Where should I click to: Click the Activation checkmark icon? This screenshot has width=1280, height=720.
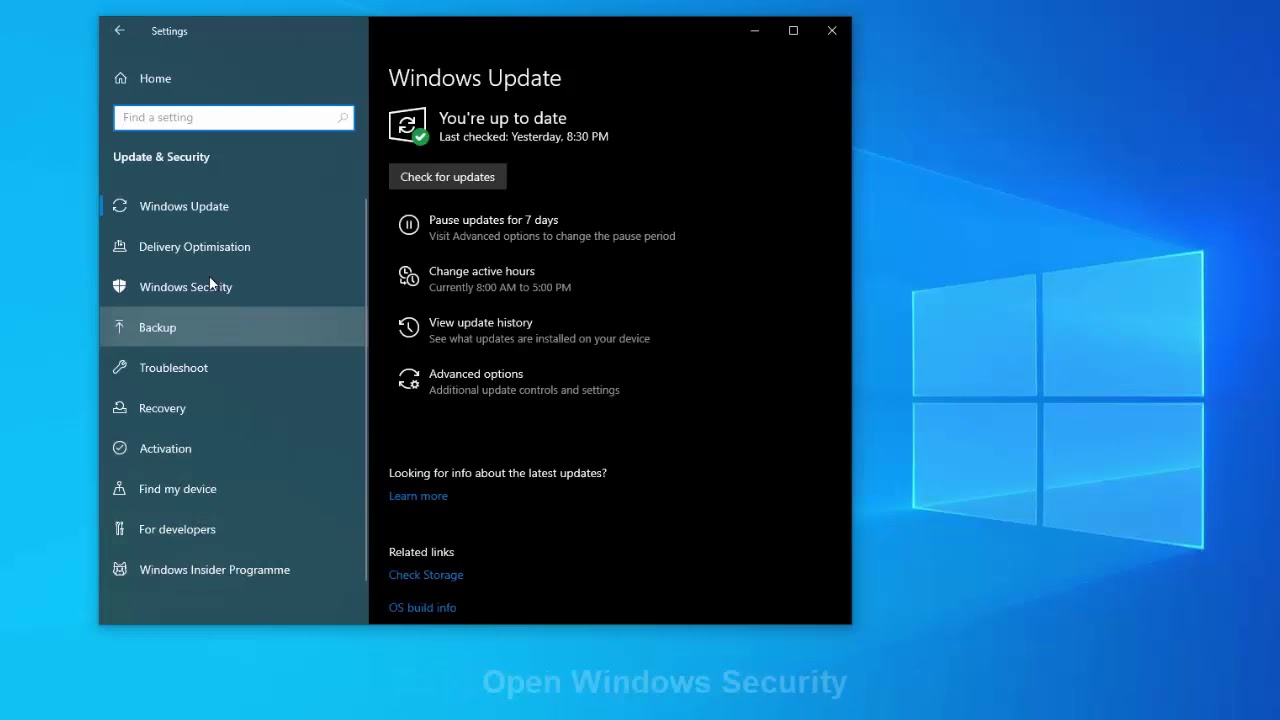point(120,448)
